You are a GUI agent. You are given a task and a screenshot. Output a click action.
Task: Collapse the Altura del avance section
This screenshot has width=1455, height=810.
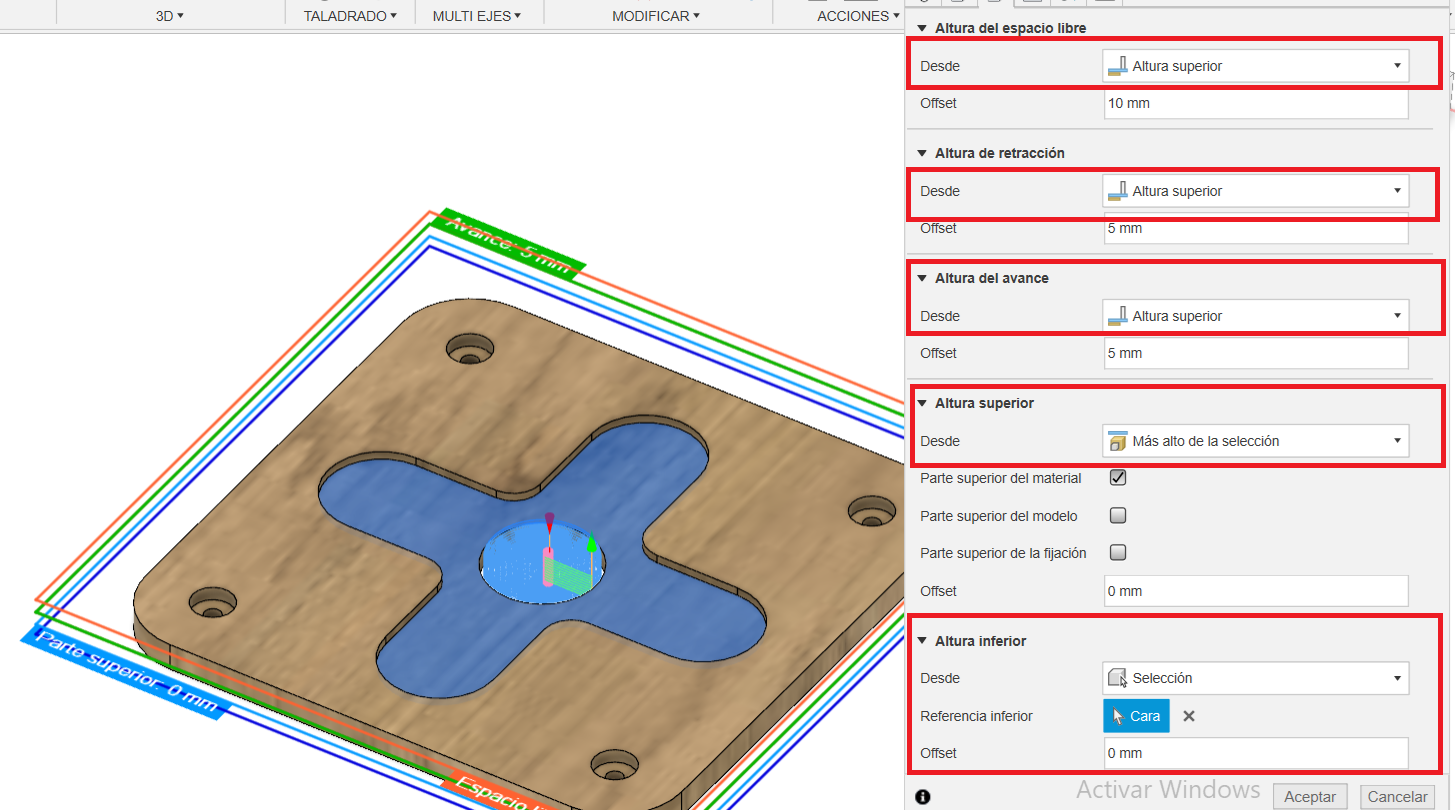coord(922,278)
